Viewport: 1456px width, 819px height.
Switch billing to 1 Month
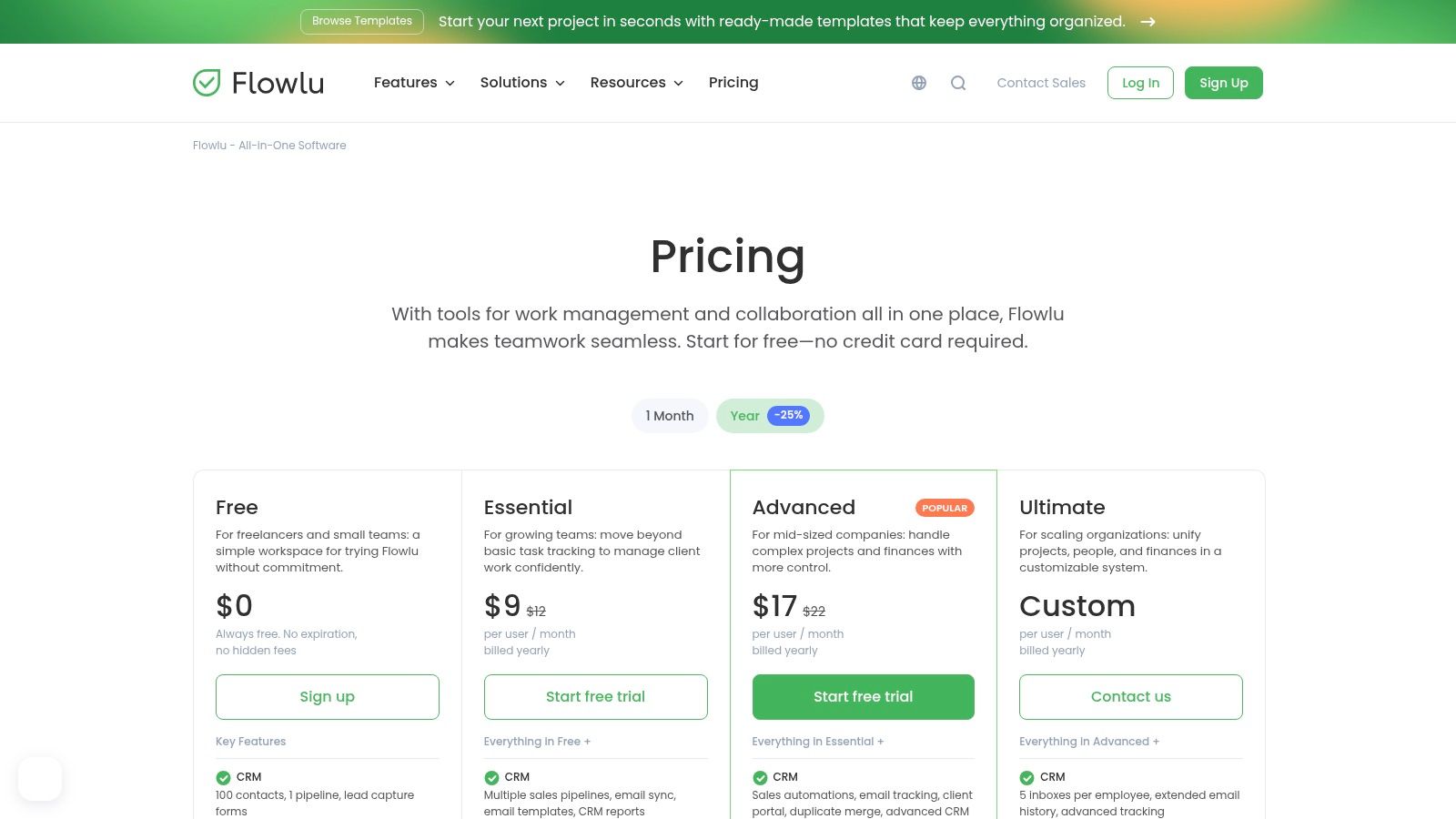click(670, 416)
